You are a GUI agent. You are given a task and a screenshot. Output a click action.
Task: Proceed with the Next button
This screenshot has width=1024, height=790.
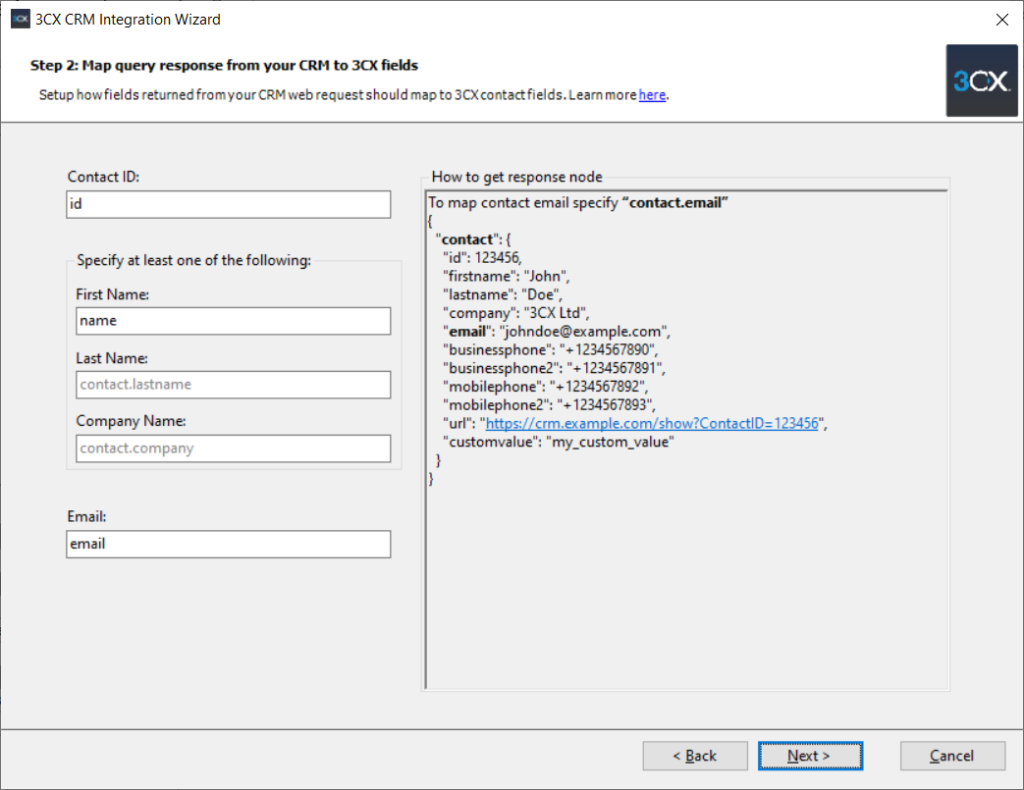pos(810,755)
